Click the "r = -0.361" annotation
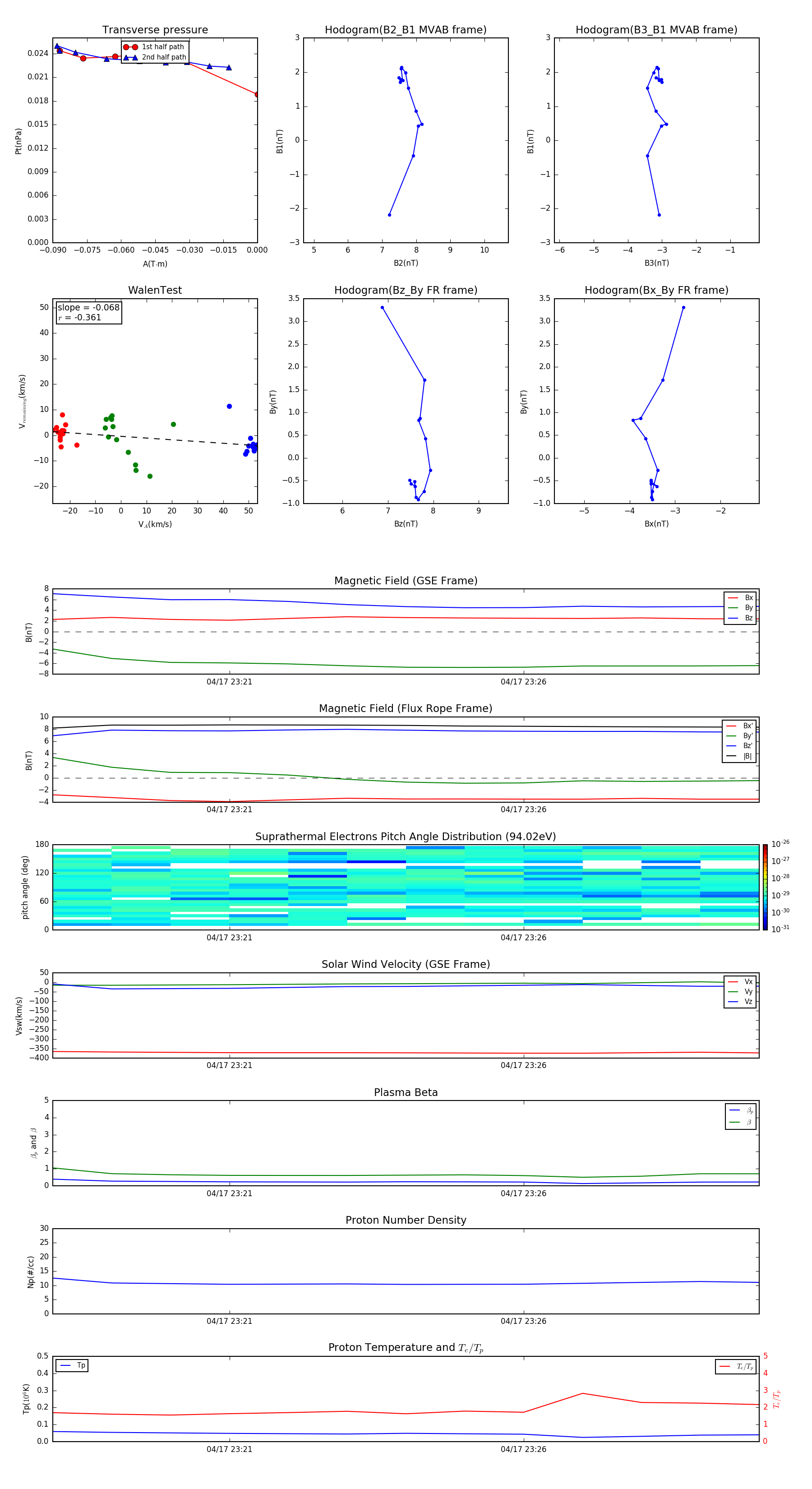 point(80,317)
